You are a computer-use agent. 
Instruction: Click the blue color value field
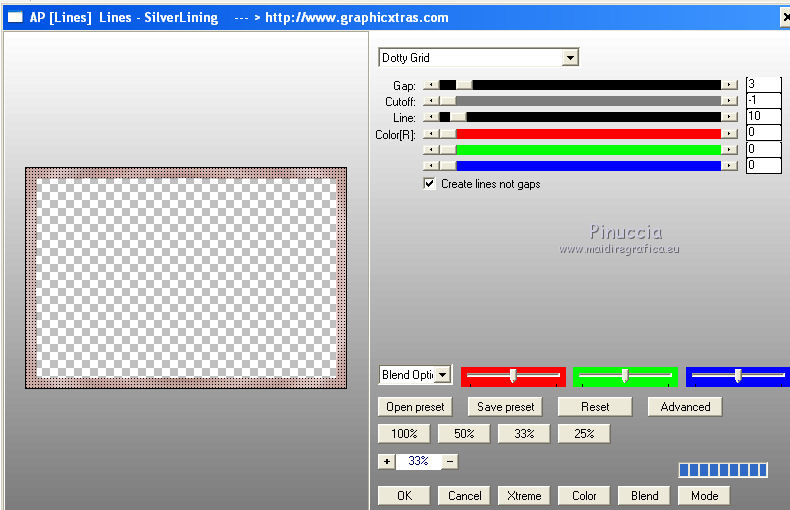tap(763, 165)
